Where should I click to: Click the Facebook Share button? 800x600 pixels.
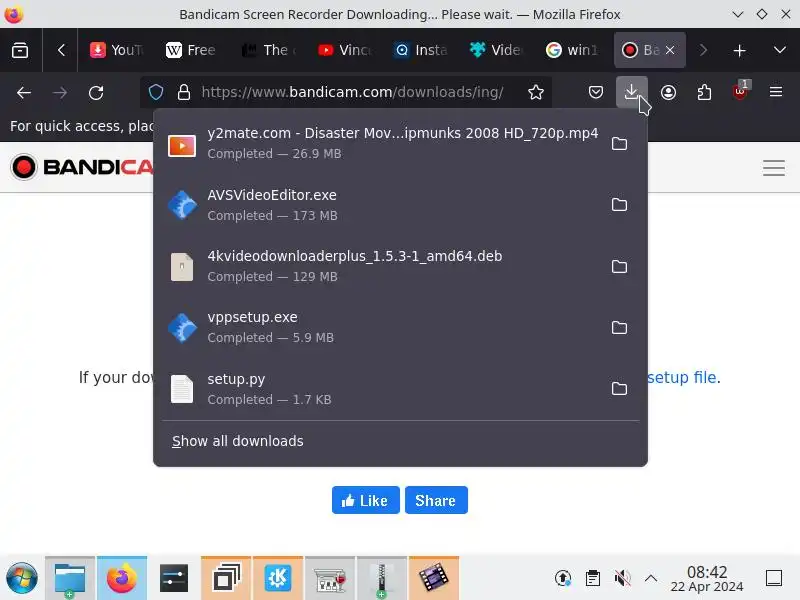[436, 500]
